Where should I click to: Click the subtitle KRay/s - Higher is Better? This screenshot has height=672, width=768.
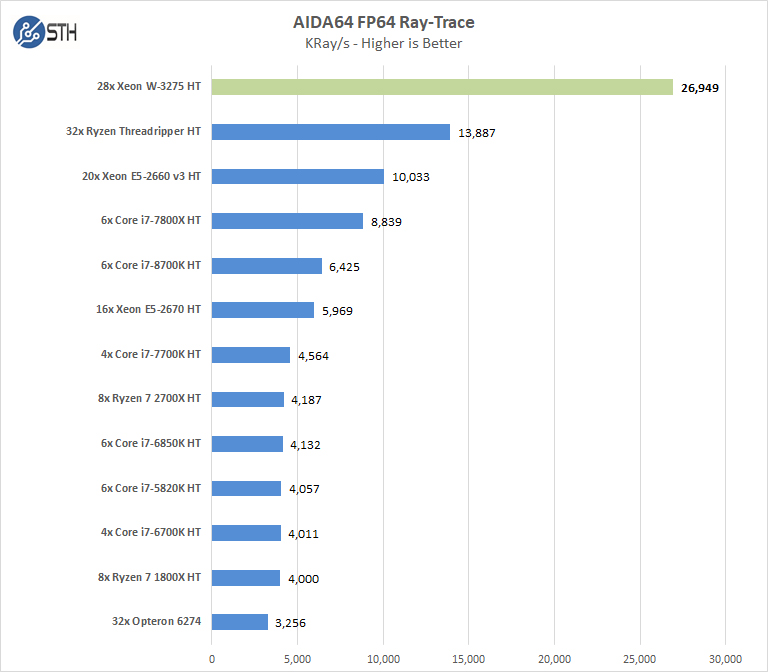[384, 44]
